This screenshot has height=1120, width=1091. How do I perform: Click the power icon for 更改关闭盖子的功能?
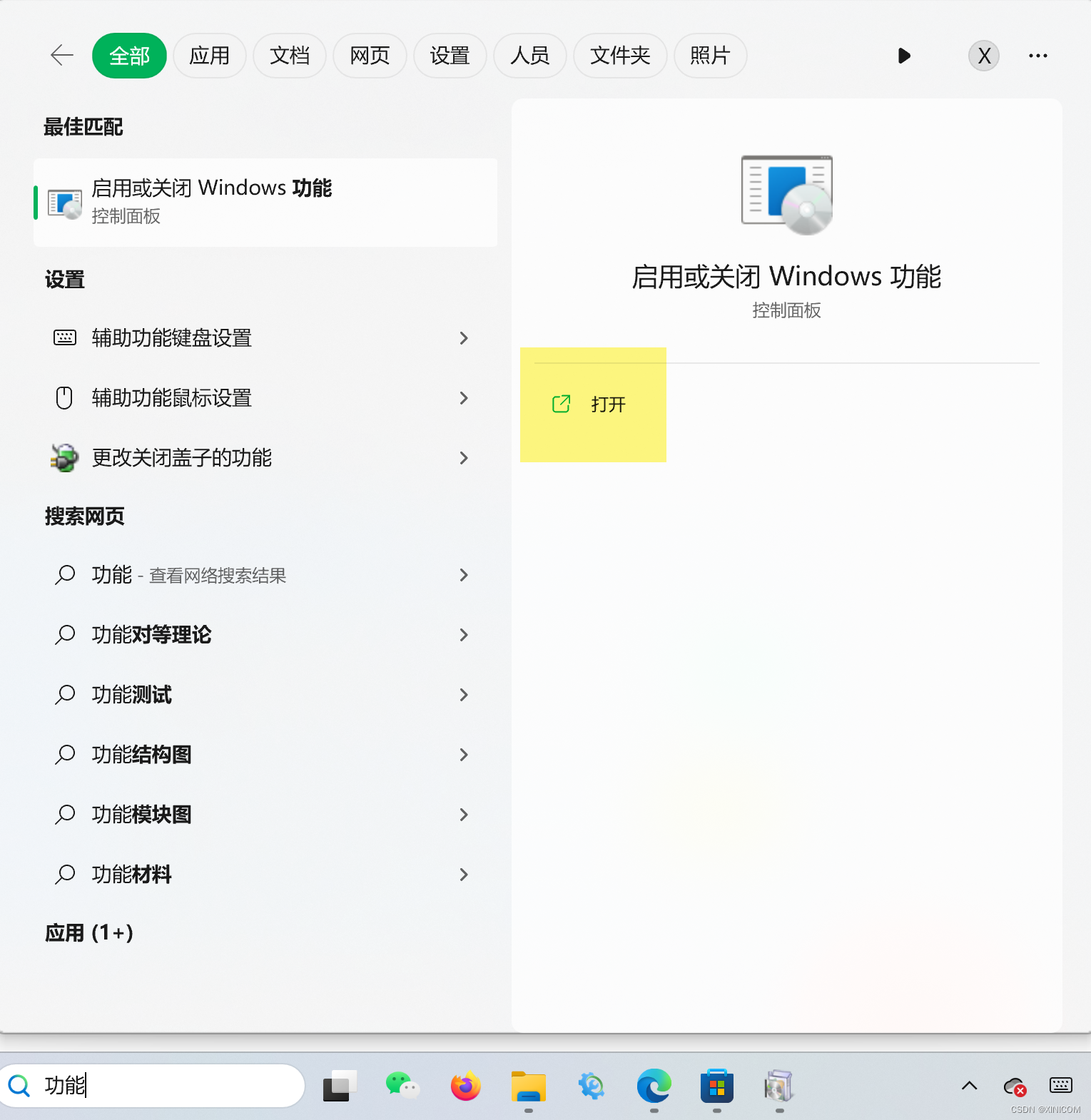click(64, 458)
